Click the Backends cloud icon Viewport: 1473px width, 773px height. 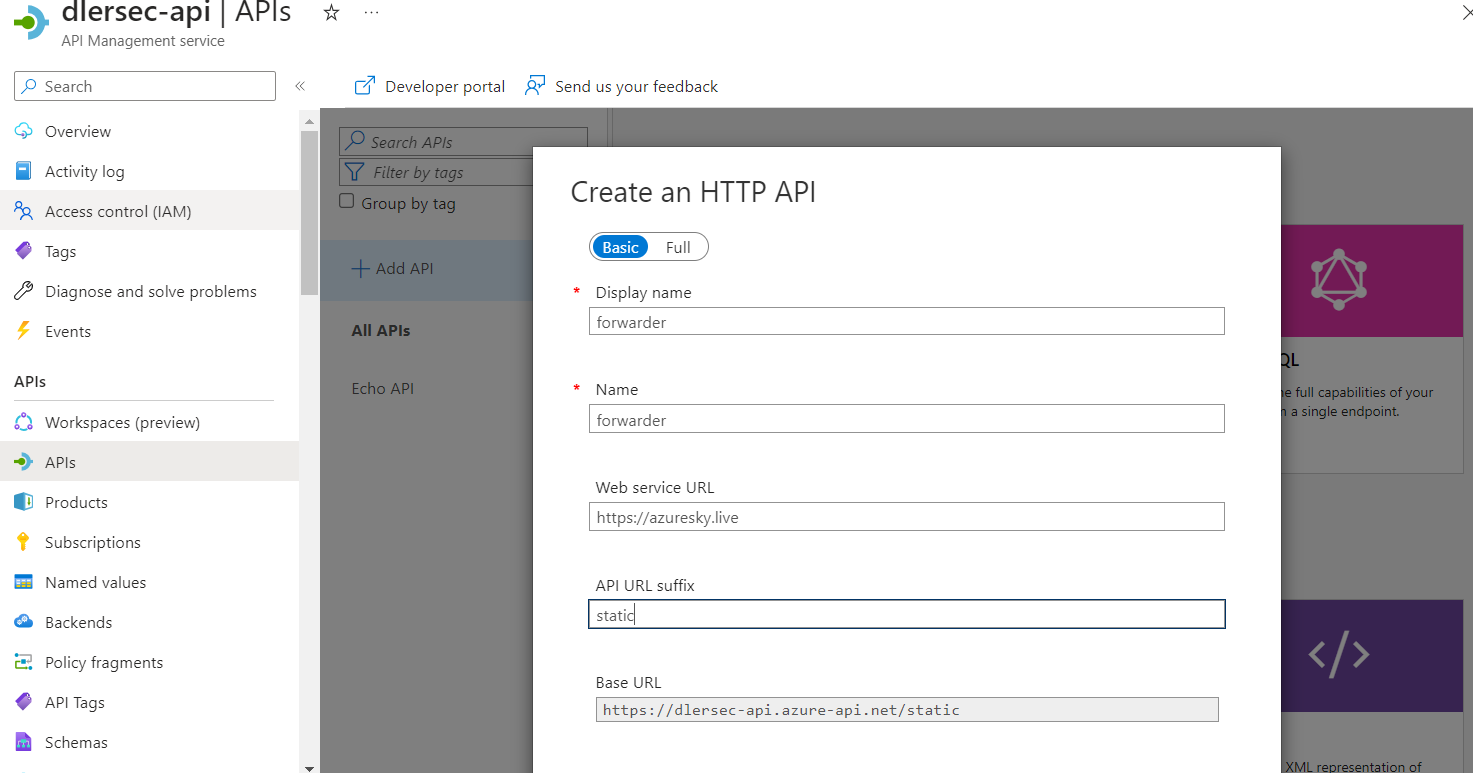click(x=24, y=622)
